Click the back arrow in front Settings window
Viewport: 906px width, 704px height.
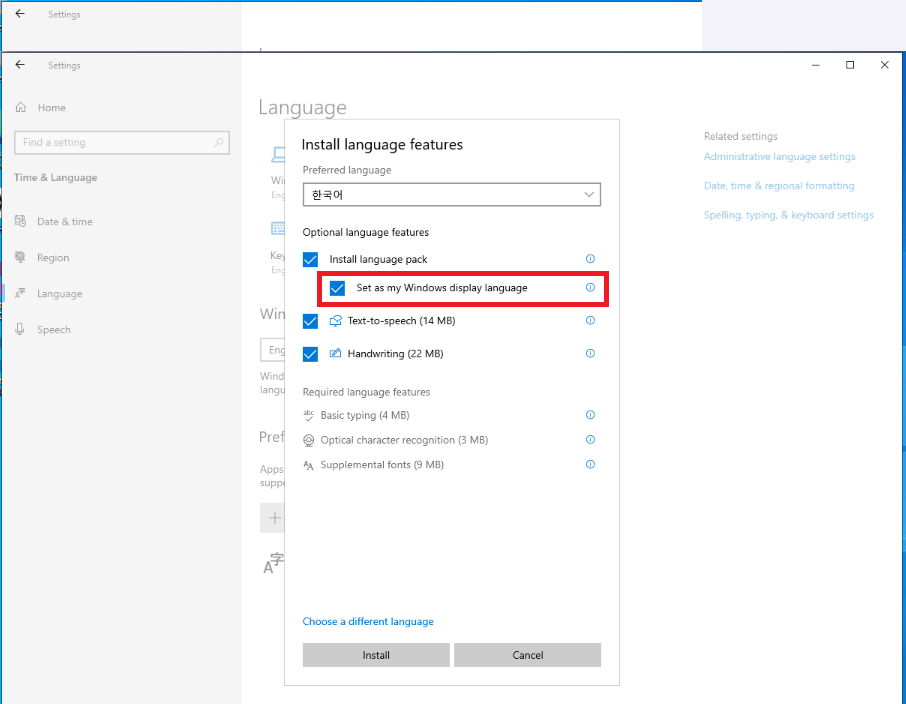[x=20, y=65]
